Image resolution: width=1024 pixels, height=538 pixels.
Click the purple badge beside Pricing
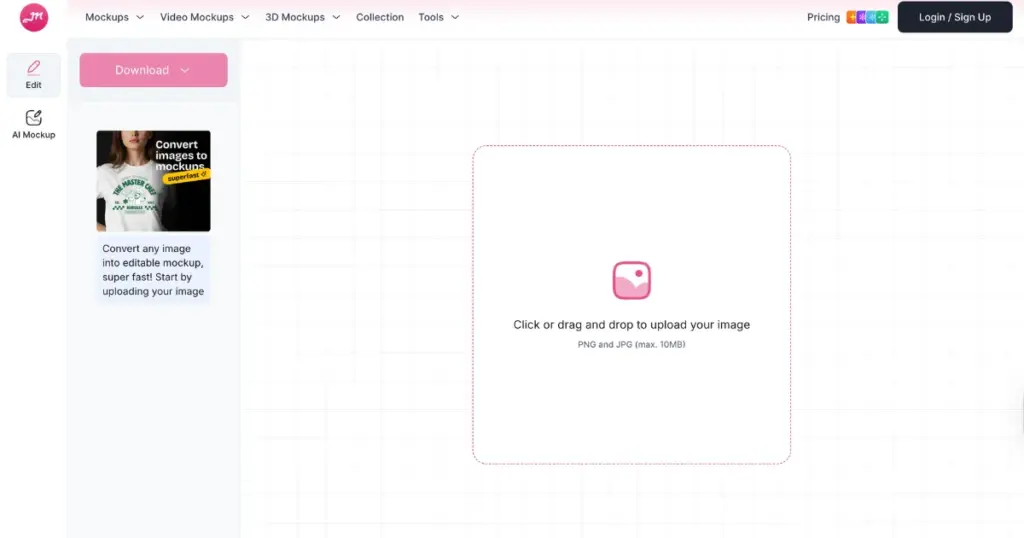click(862, 17)
